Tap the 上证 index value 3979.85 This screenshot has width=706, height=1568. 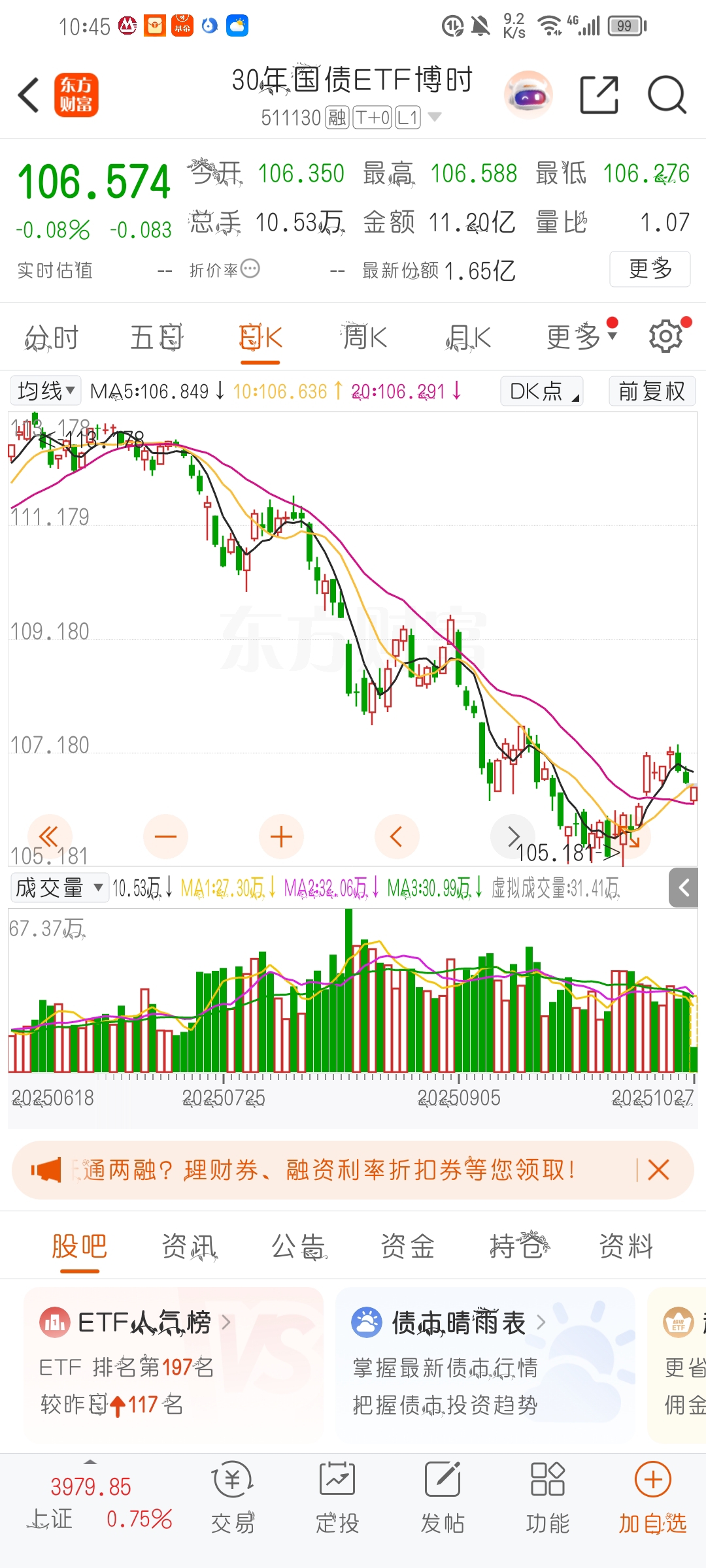91,1487
